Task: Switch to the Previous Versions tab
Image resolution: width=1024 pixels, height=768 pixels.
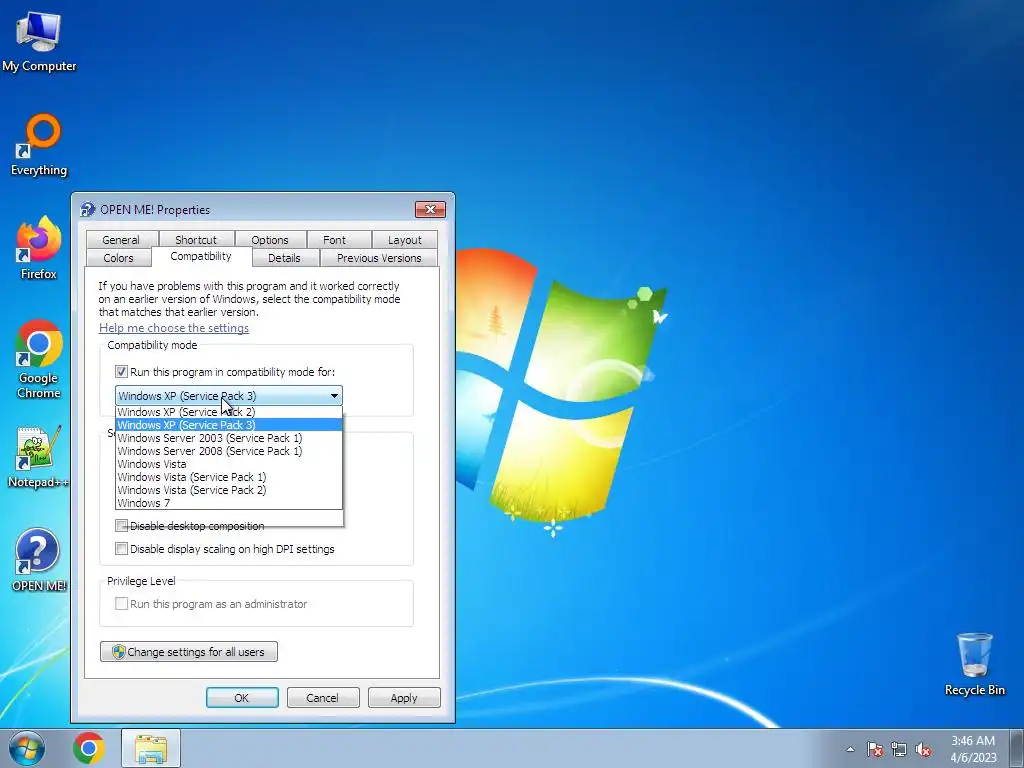Action: point(379,258)
